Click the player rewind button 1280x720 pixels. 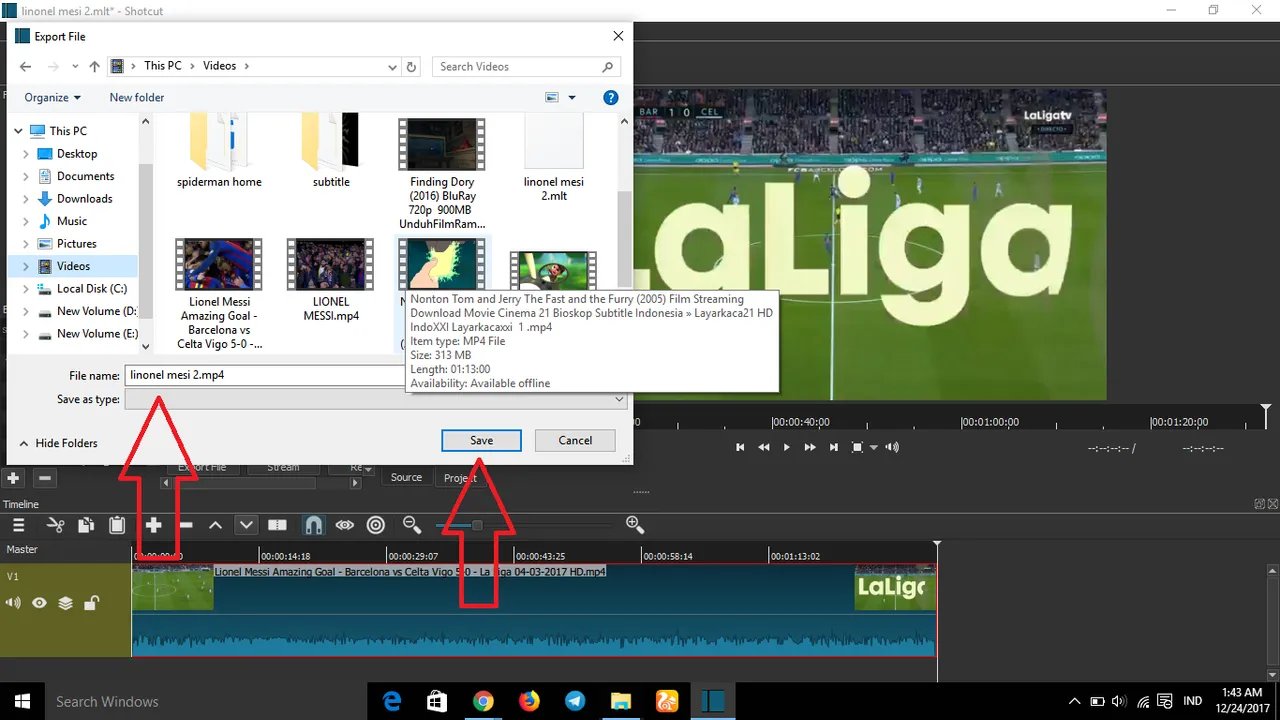coord(764,447)
